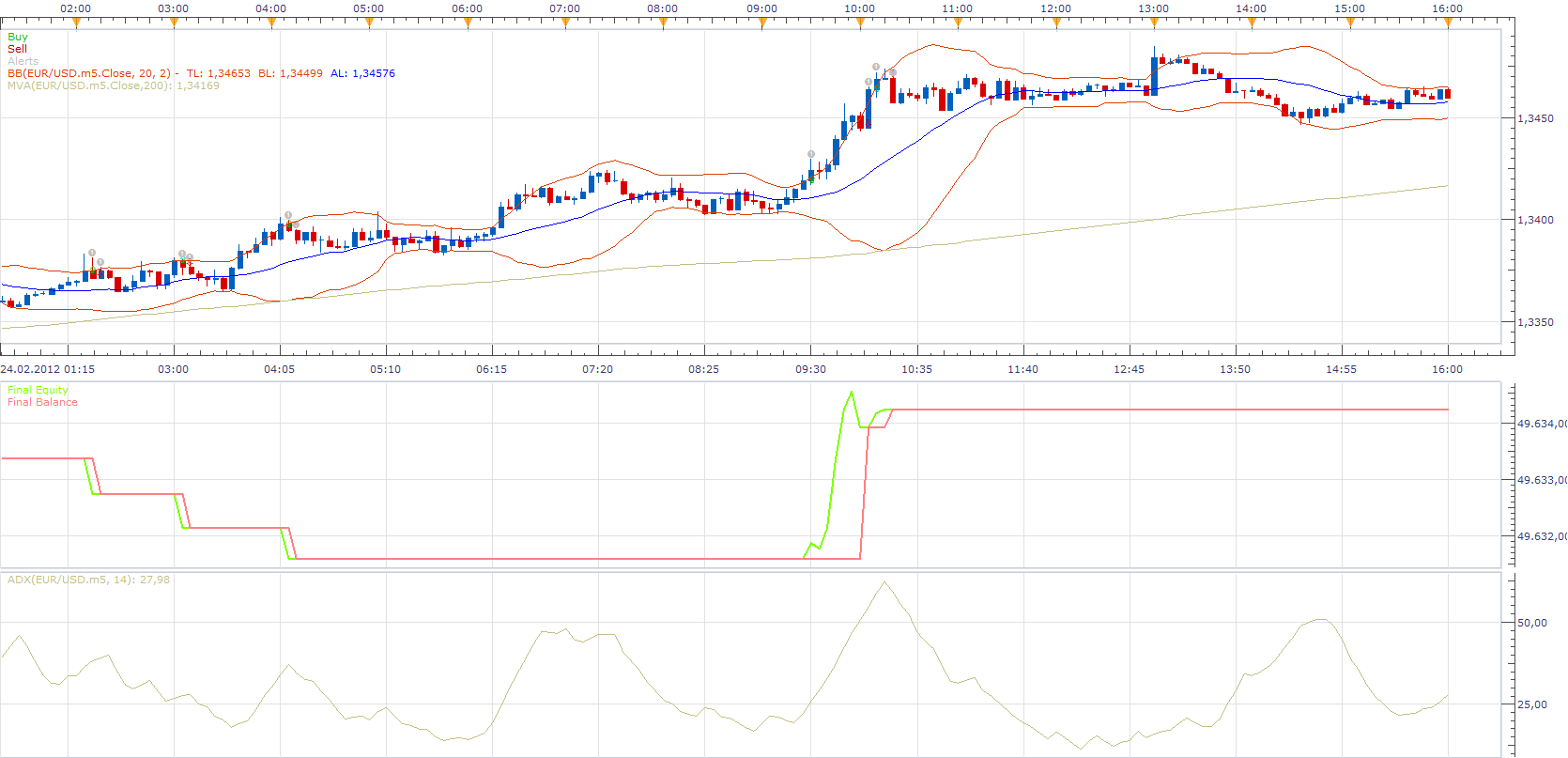Viewport: 1568px width, 758px height.
Task: Click the orange marker under 16:00
Action: [x=1448, y=23]
